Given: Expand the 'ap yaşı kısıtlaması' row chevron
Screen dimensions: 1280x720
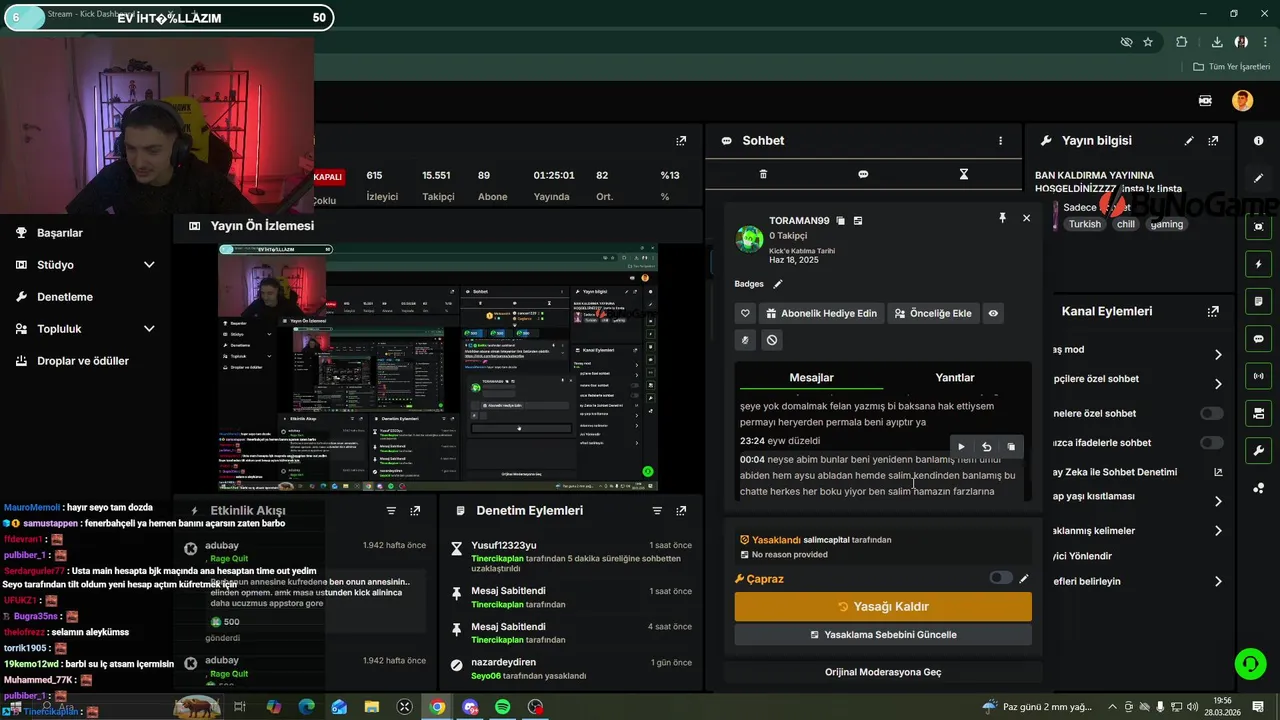Looking at the screenshot, I should [x=1218, y=501].
